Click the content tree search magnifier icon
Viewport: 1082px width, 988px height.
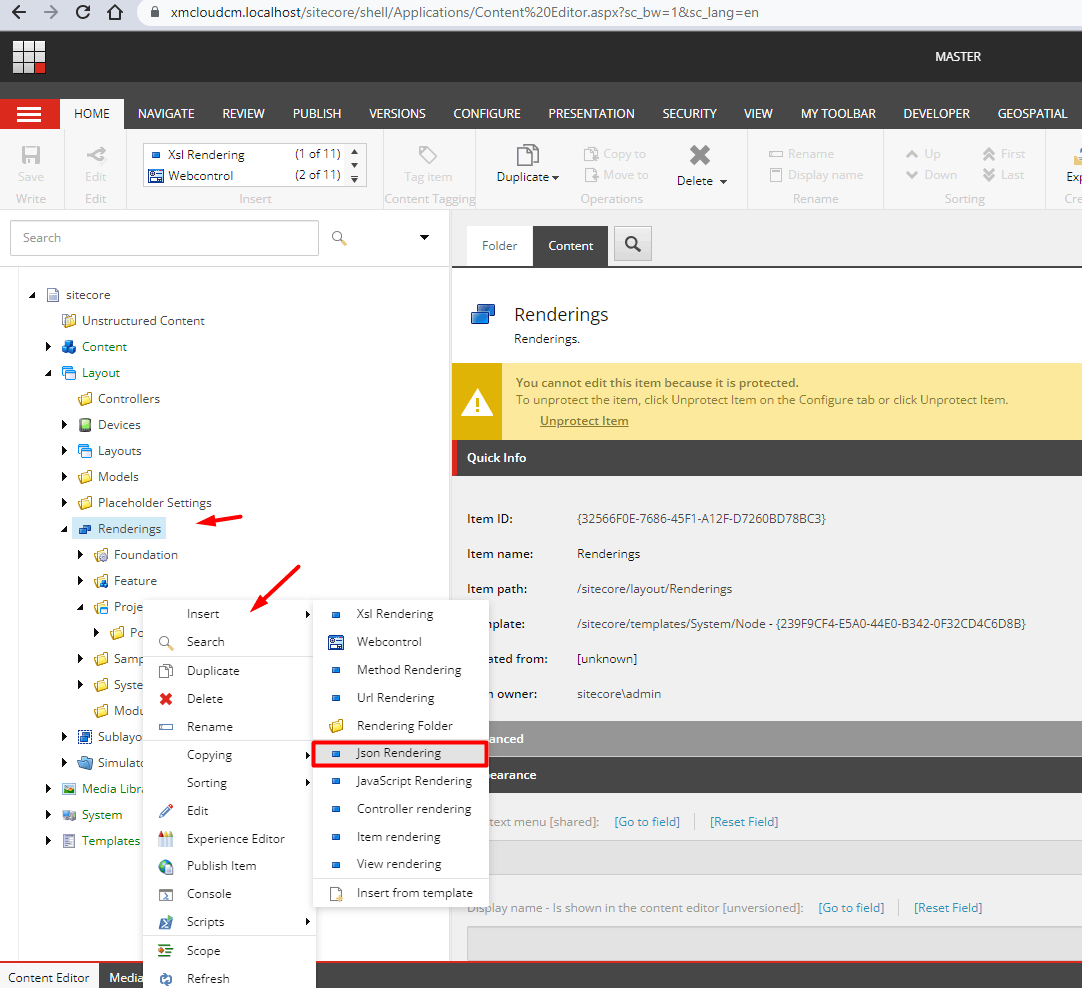pos(339,238)
